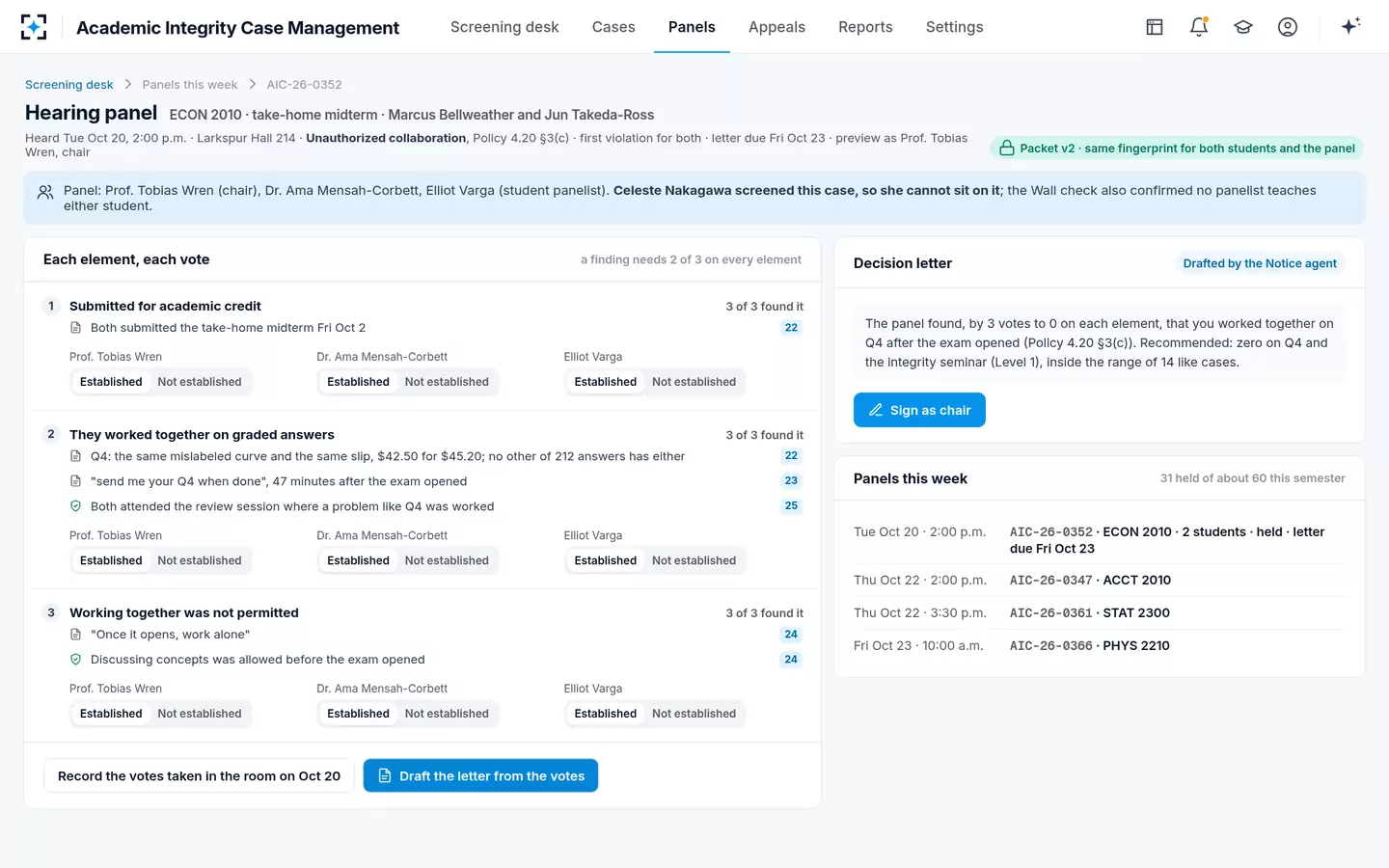Click document icon beside Q4 mislabeled curve evidence
Screen dimensions: 1389x868
point(76,456)
